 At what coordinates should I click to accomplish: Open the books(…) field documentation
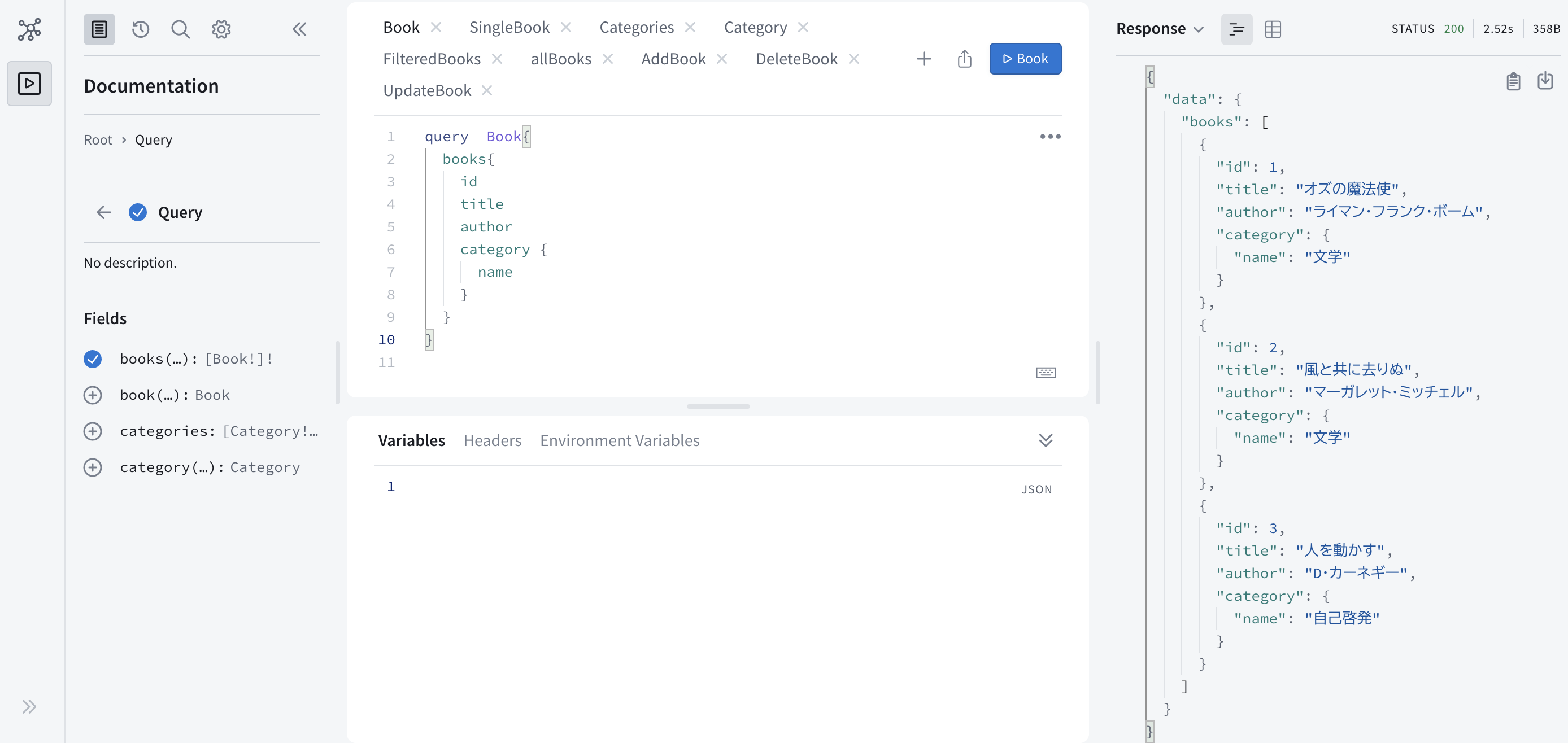click(x=158, y=359)
